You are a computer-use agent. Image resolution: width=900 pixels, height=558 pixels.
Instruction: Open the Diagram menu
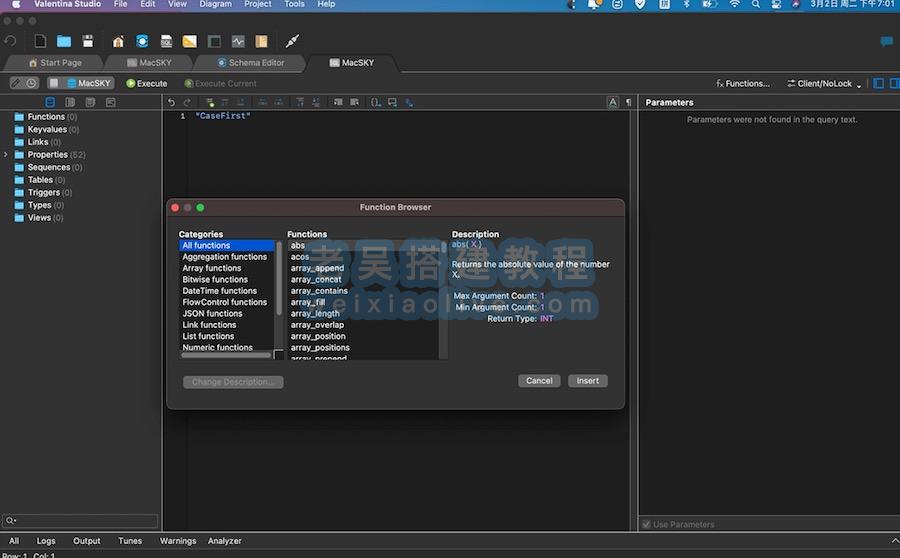[215, 4]
